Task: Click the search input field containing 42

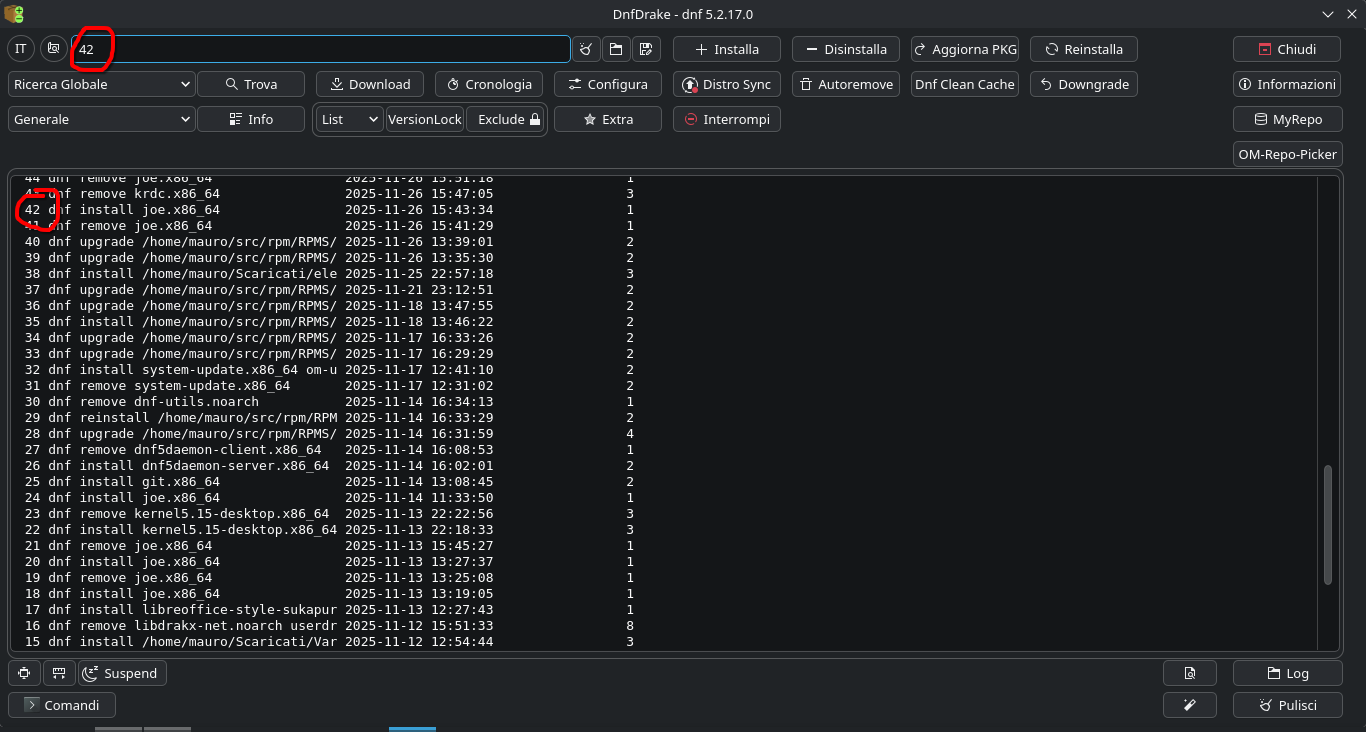Action: 320,49
